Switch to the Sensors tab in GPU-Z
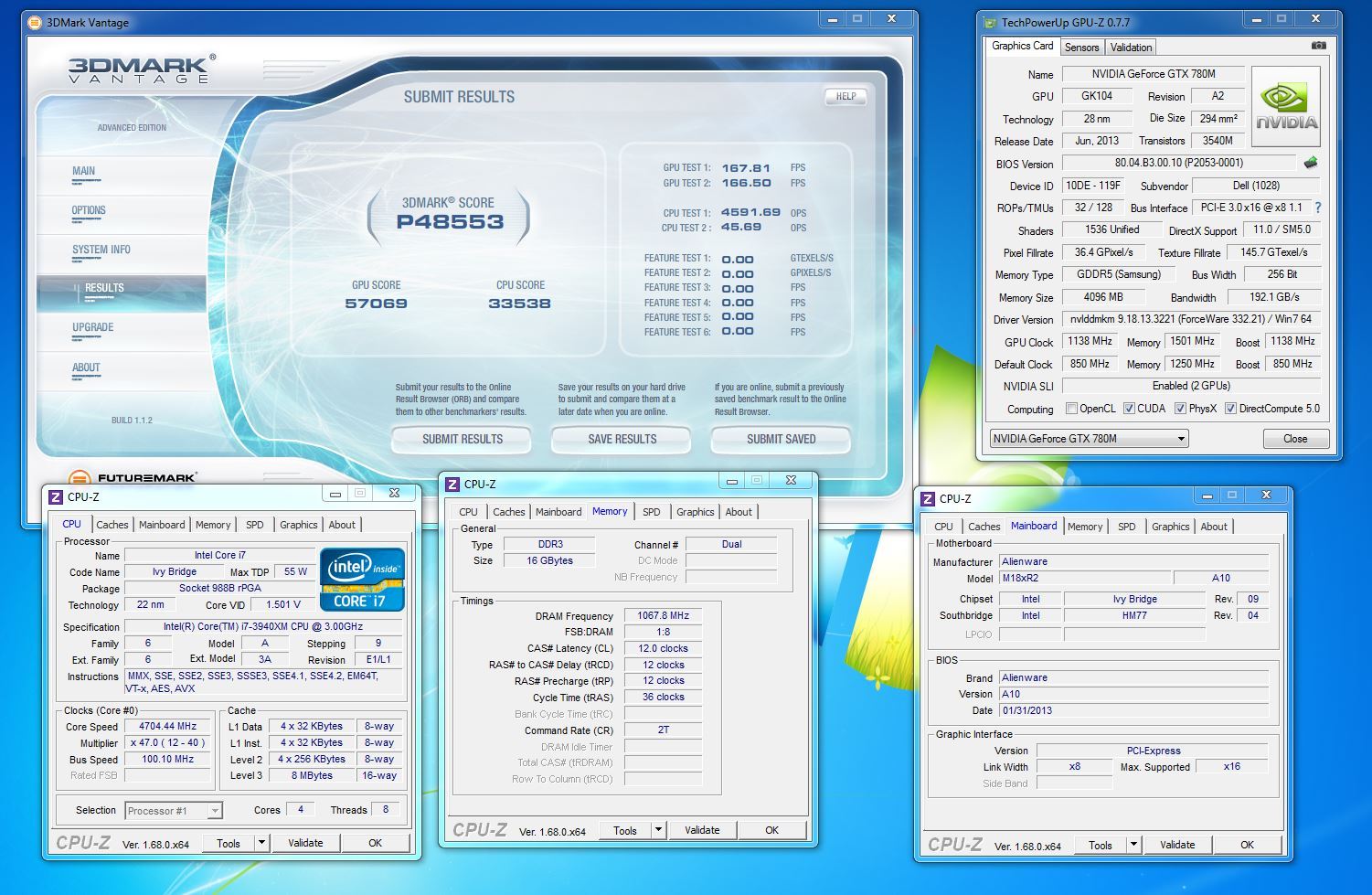Viewport: 1372px width, 895px height. (1081, 48)
